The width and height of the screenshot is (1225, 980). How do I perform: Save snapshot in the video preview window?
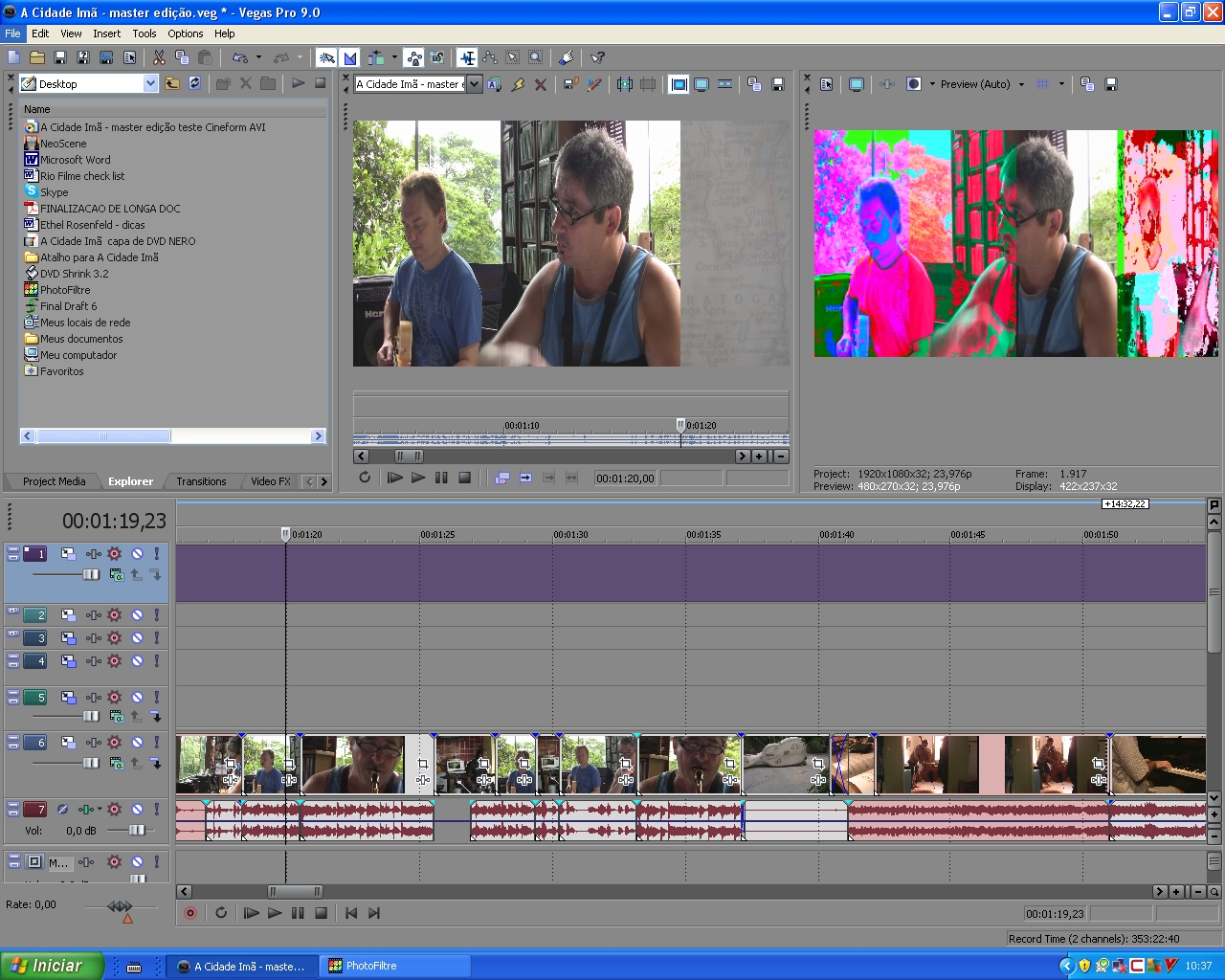click(1110, 84)
